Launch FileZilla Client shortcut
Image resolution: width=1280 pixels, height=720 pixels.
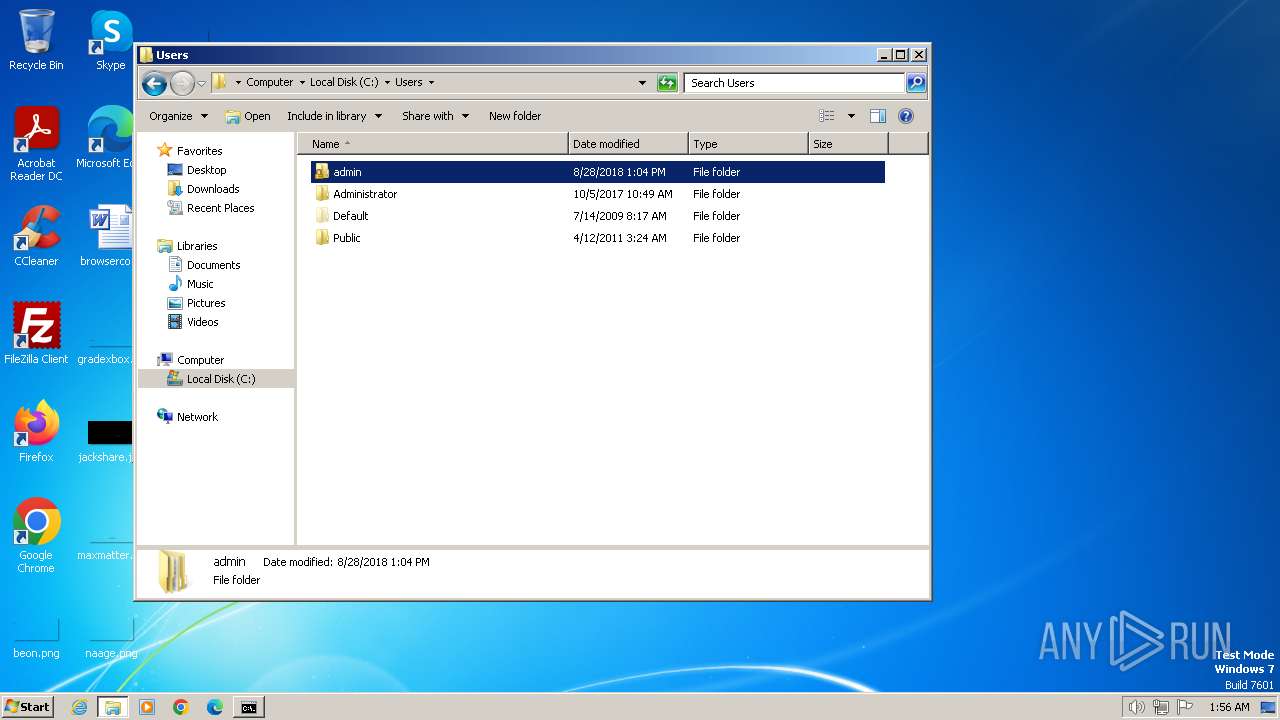(x=36, y=334)
